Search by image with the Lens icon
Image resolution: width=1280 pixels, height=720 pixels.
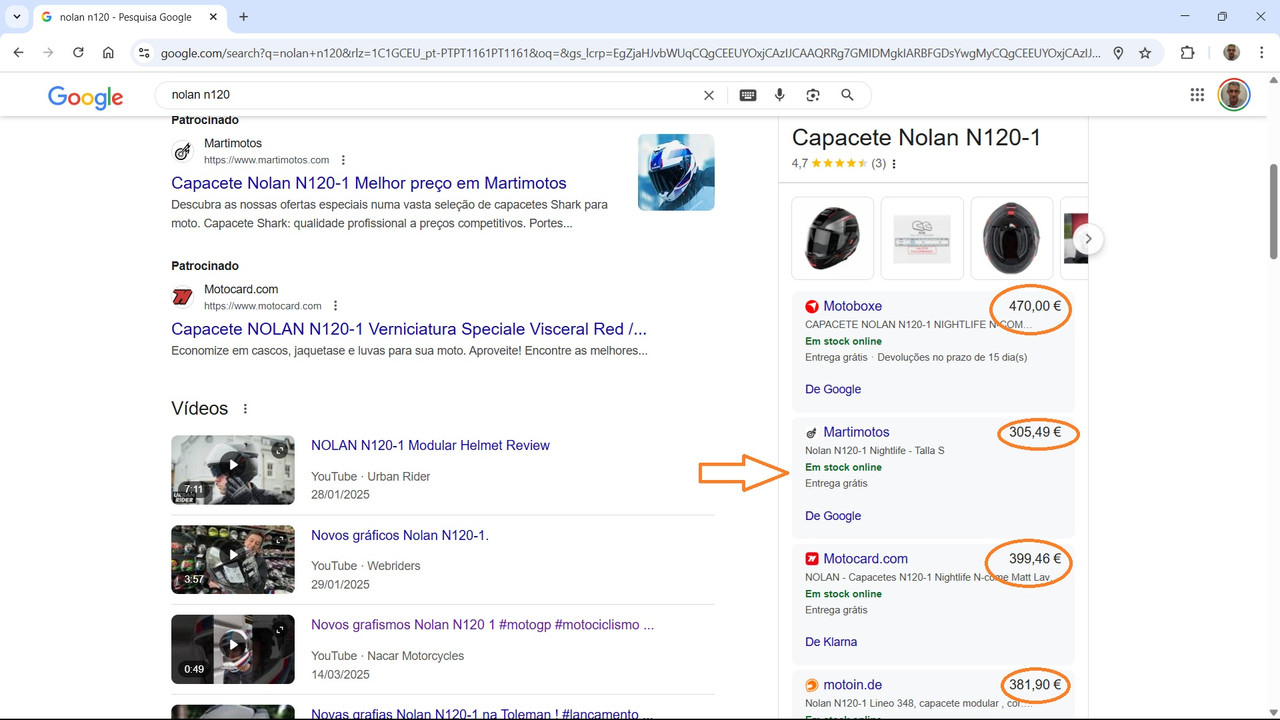click(x=813, y=95)
